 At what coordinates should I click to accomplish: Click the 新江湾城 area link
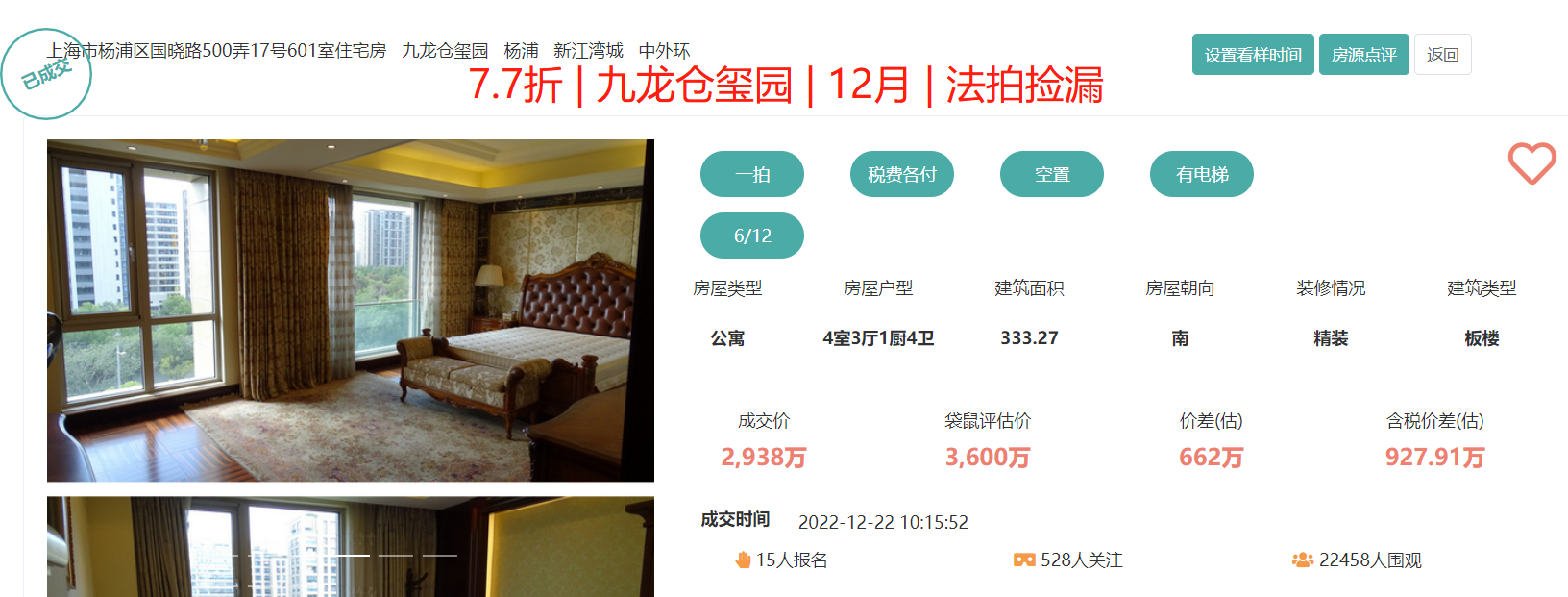tap(588, 51)
